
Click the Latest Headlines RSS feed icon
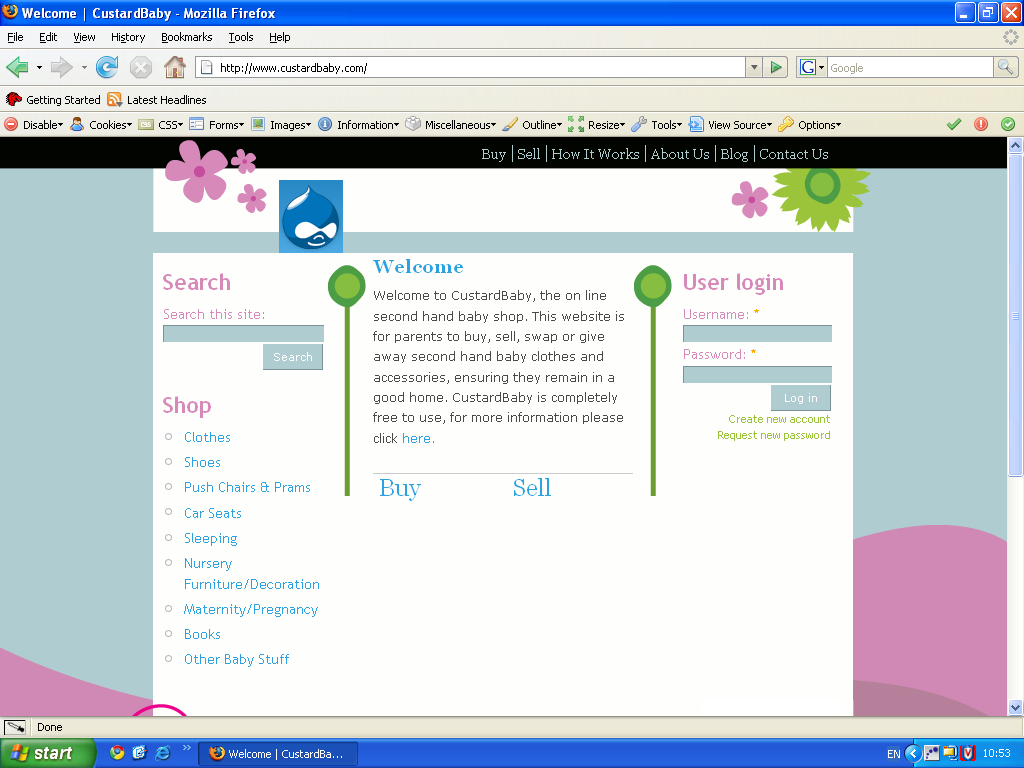click(114, 99)
